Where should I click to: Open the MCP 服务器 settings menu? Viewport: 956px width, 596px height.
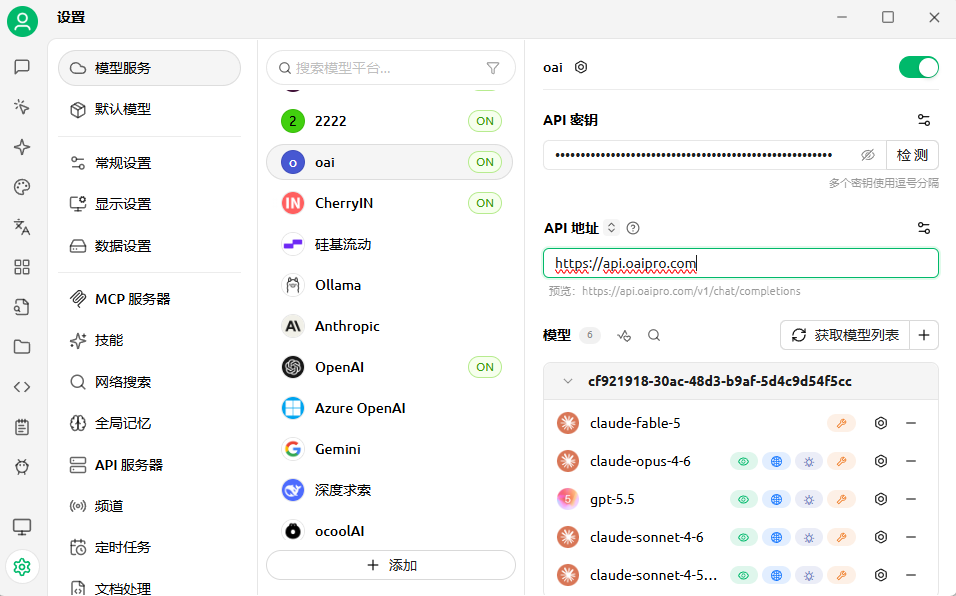point(149,299)
